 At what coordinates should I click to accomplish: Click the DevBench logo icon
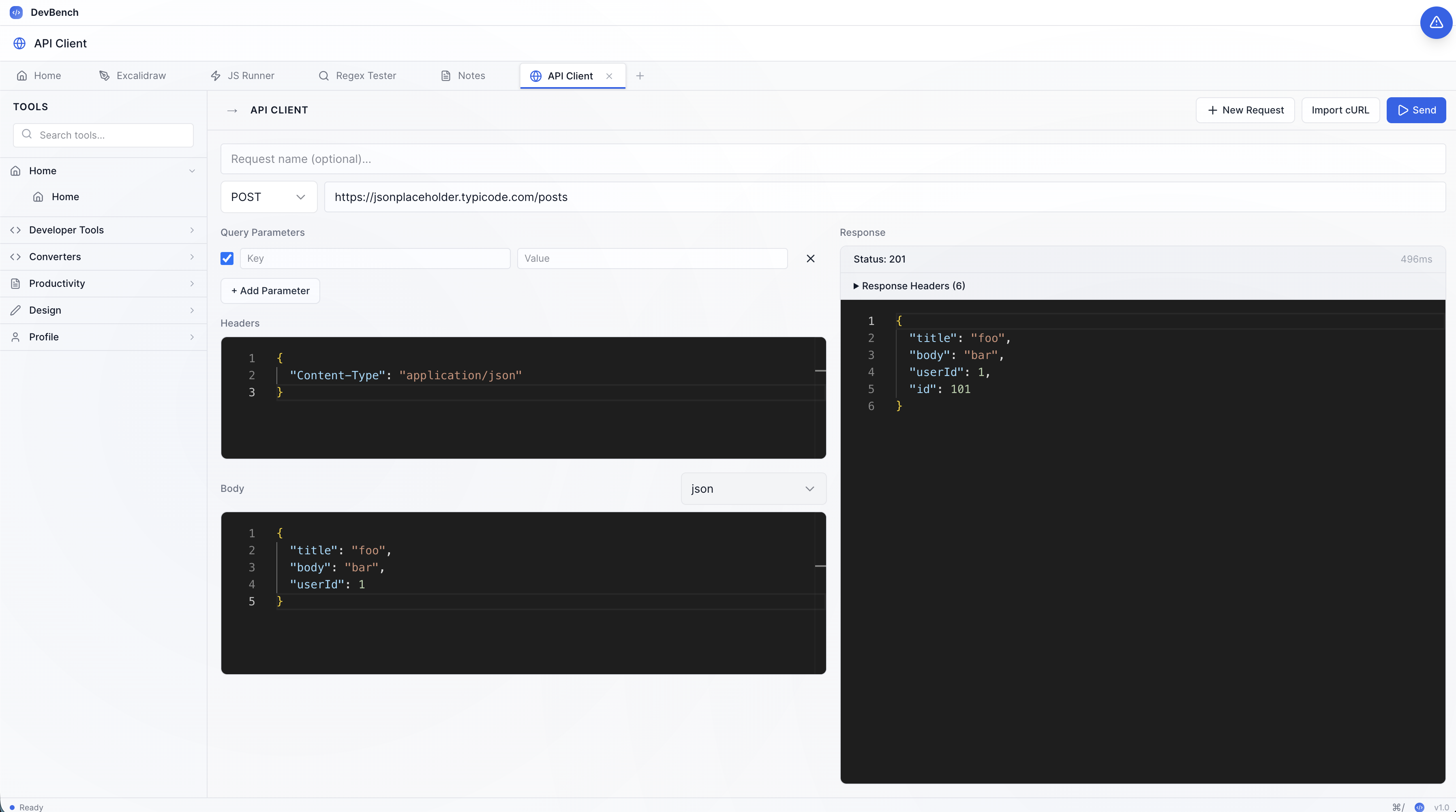(15, 12)
